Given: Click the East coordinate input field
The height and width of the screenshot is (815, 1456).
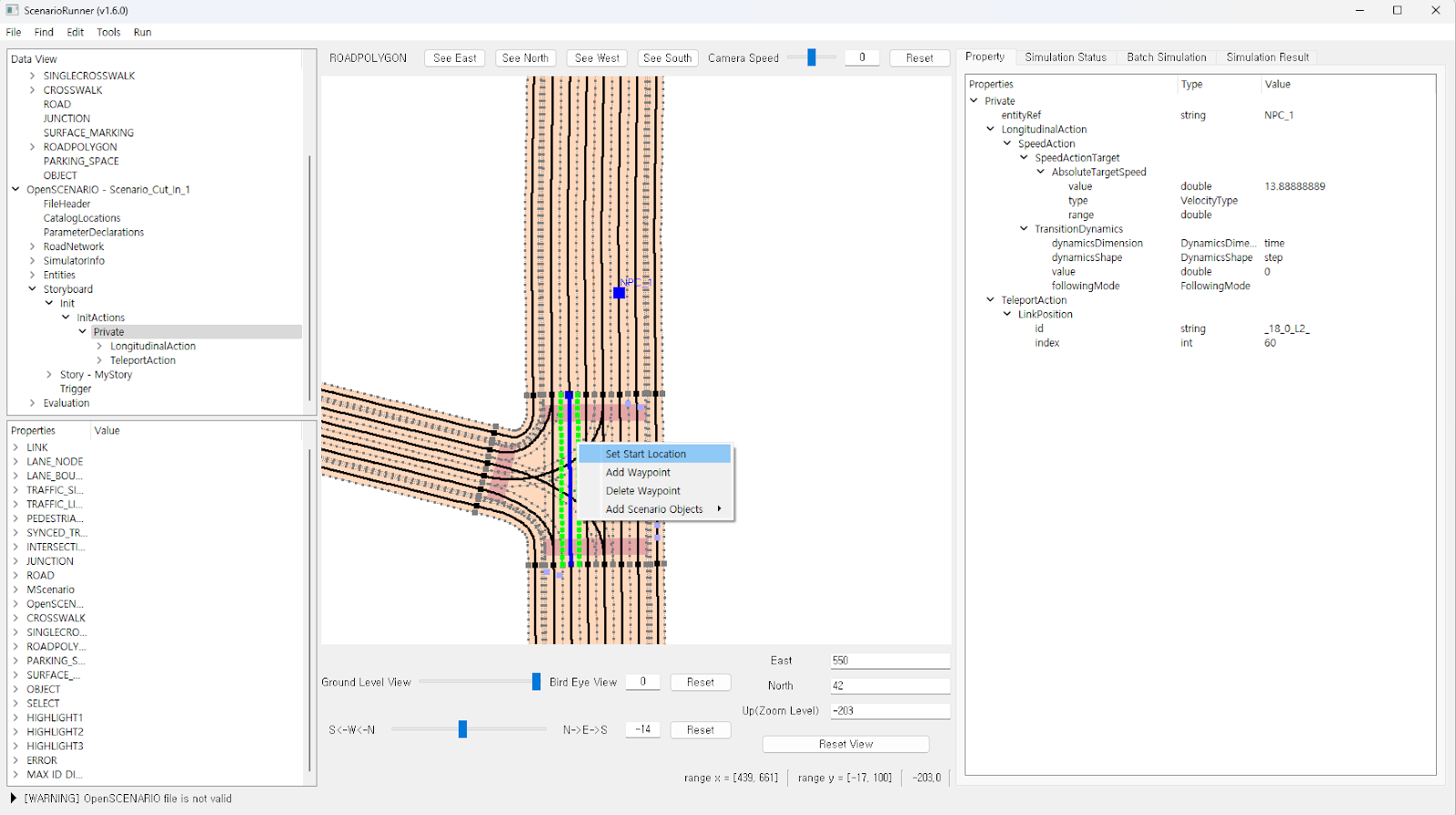Looking at the screenshot, I should [889, 661].
